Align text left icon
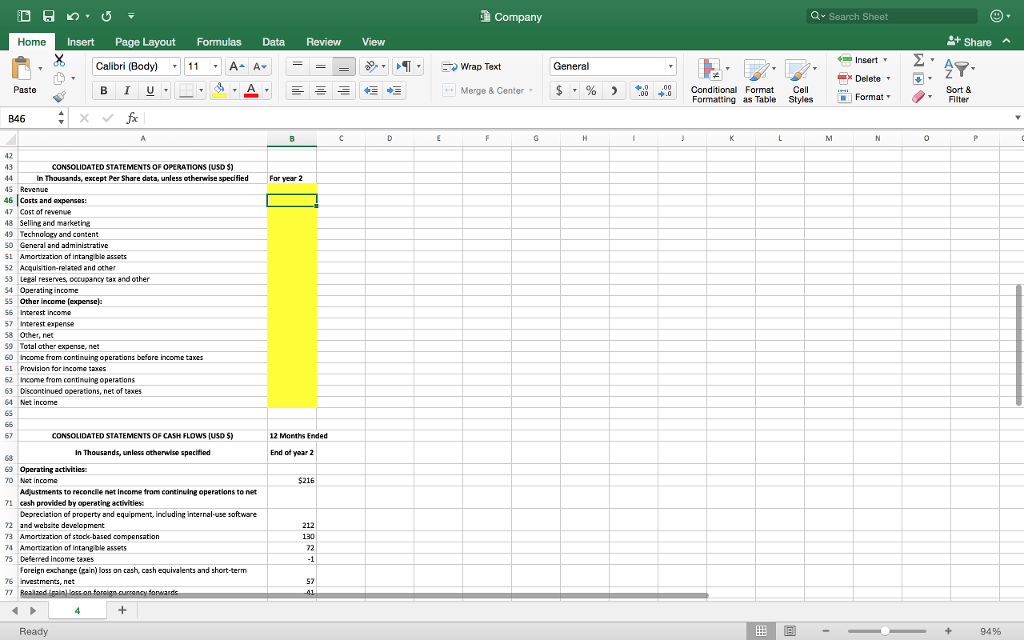 (x=297, y=90)
